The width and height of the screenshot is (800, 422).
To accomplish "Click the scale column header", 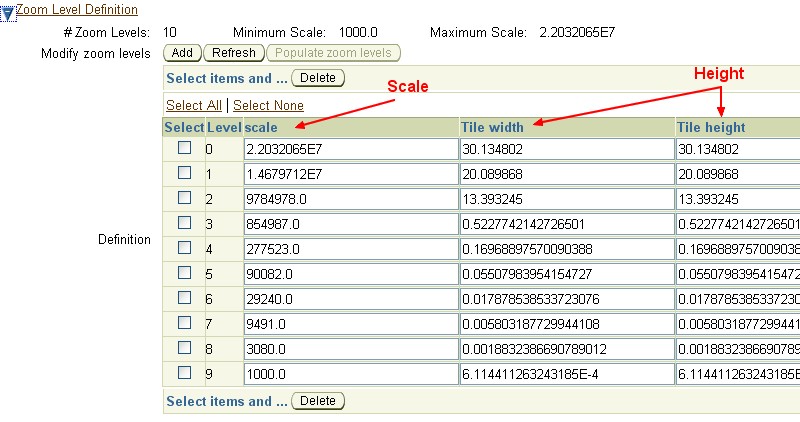I will coord(262,128).
